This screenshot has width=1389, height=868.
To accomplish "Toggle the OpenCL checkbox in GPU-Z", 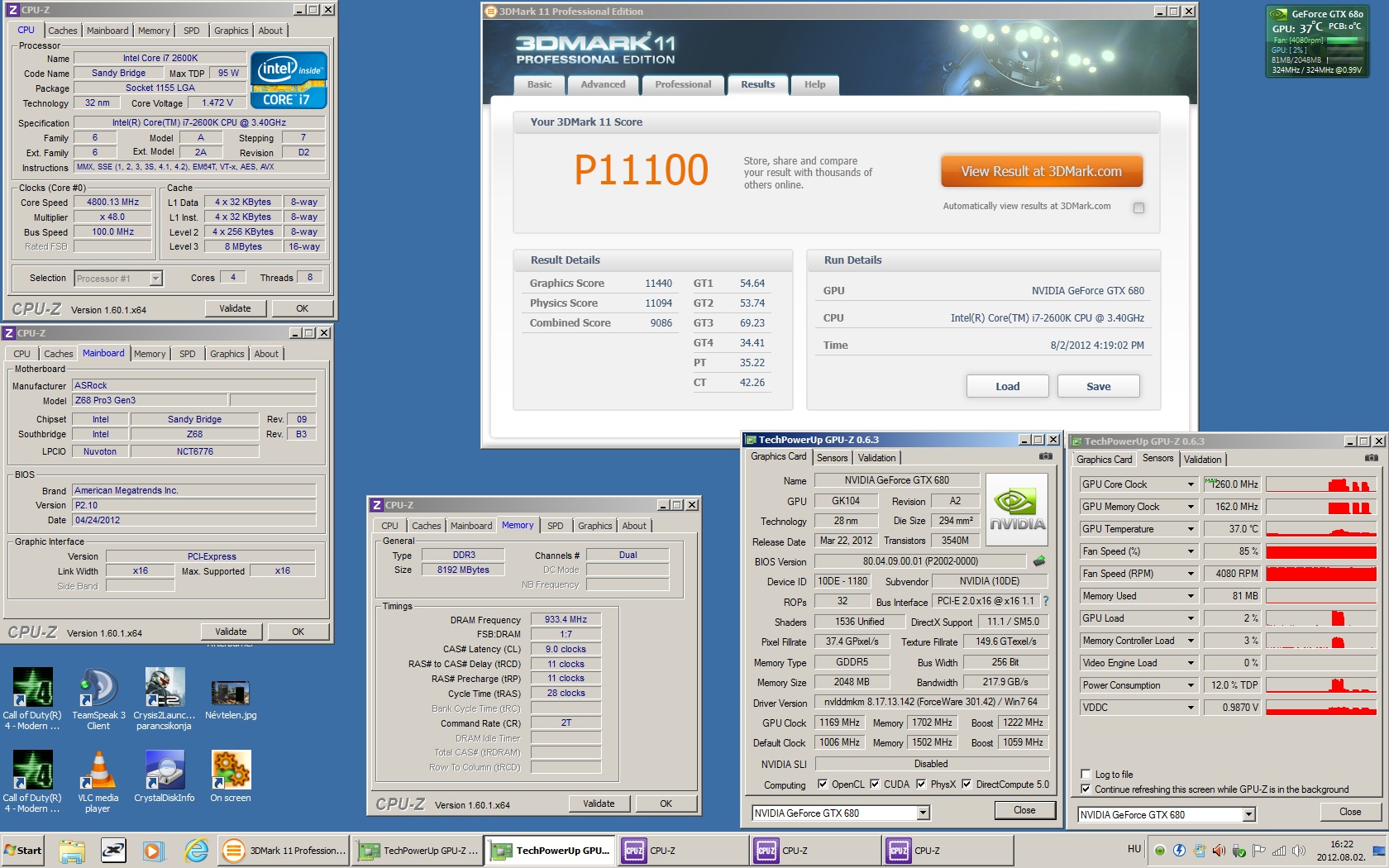I will [x=823, y=785].
